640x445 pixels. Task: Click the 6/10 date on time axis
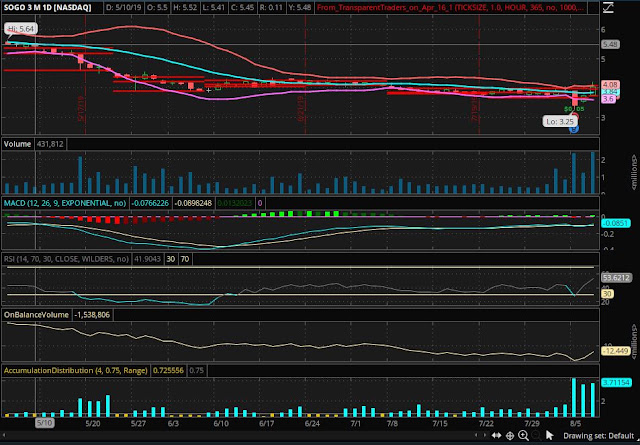coord(221,423)
